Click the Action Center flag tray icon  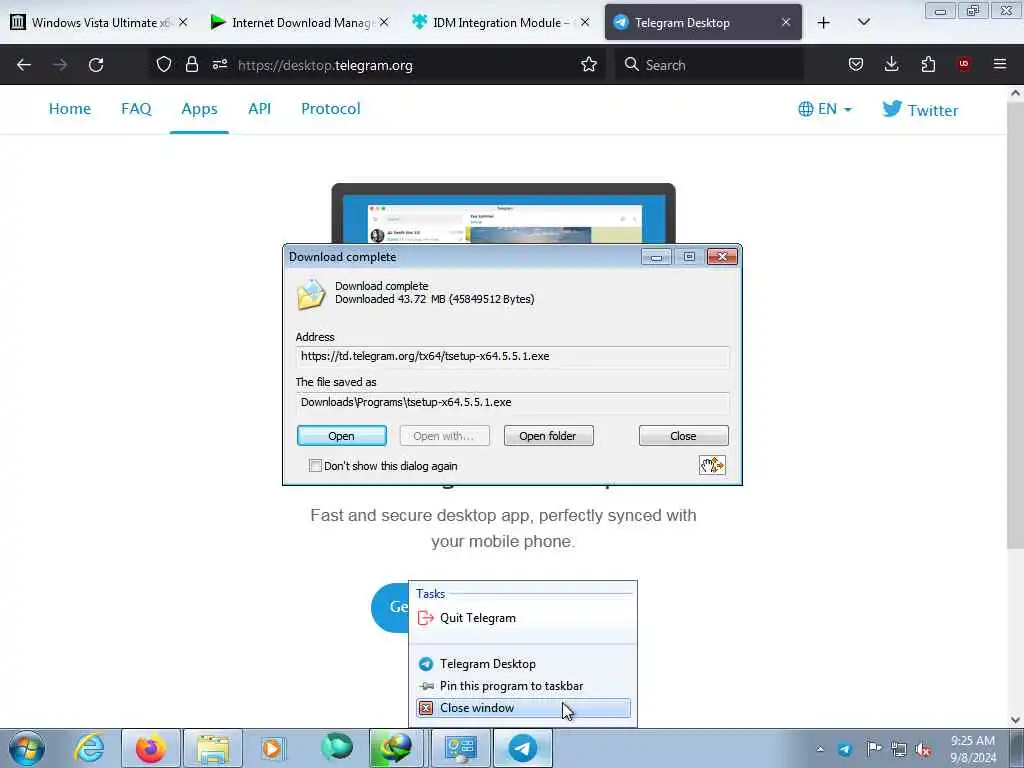coord(874,749)
